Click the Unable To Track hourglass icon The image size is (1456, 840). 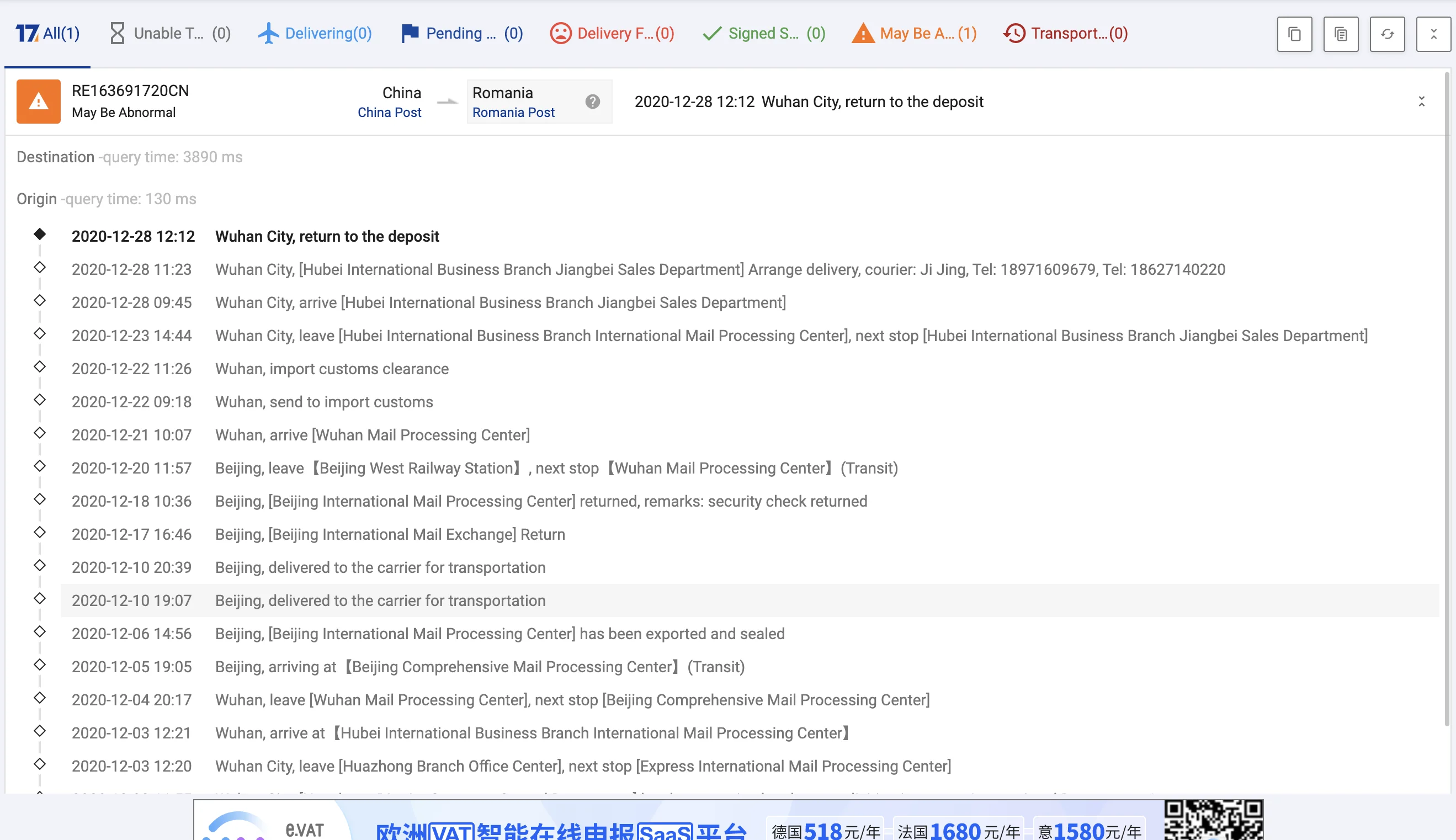coord(117,34)
